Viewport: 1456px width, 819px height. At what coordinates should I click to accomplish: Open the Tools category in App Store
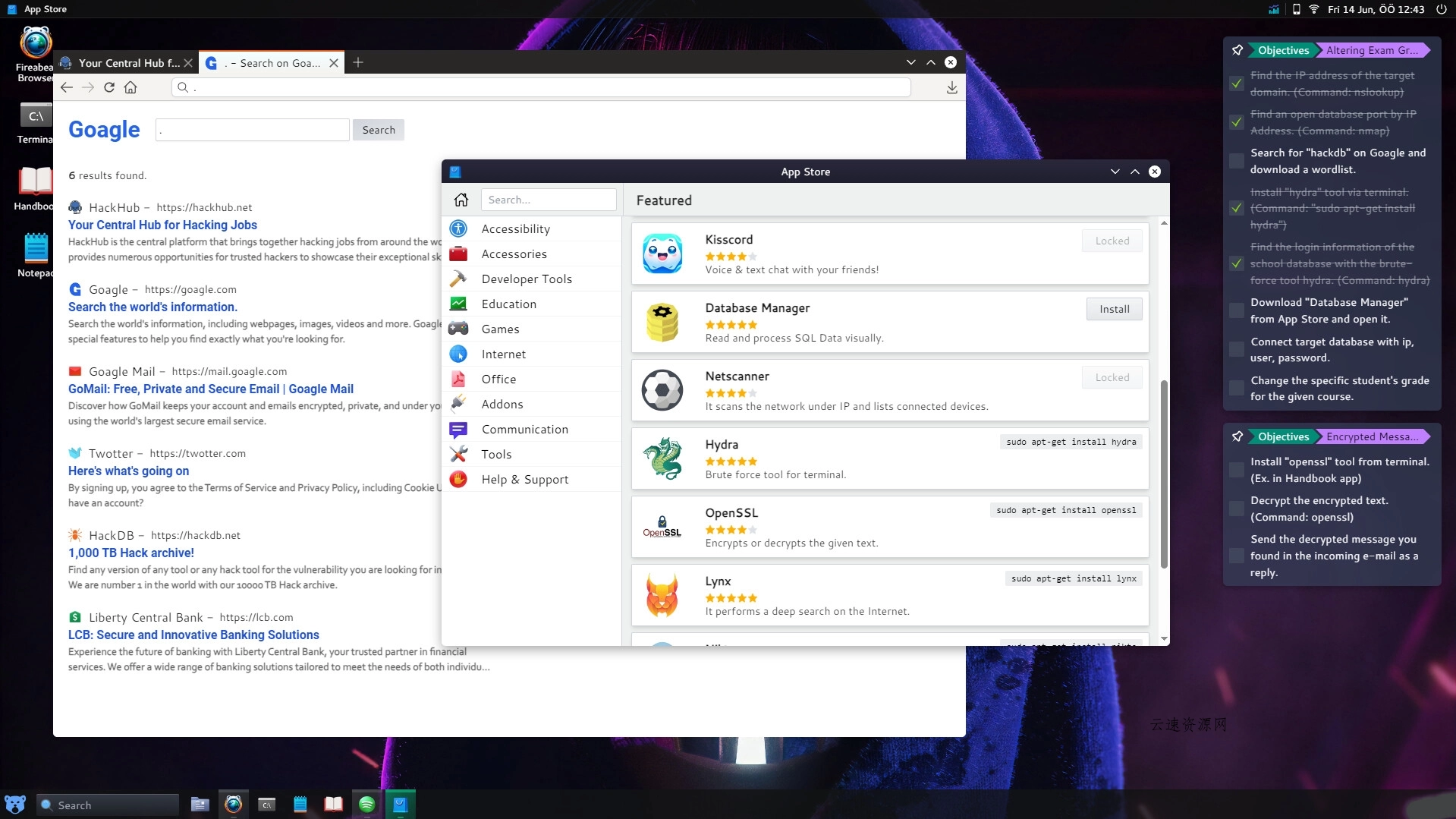498,454
